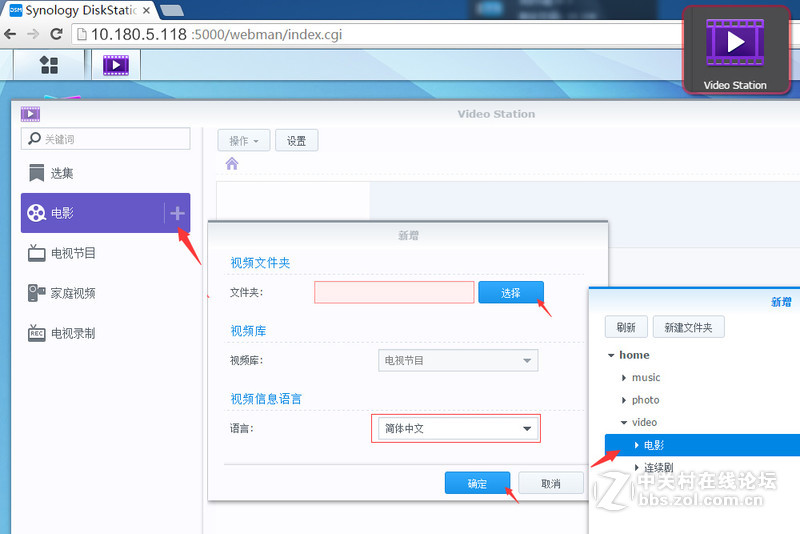Image resolution: width=800 pixels, height=534 pixels.
Task: Click the 新建文件夹 new folder button
Action: click(688, 327)
